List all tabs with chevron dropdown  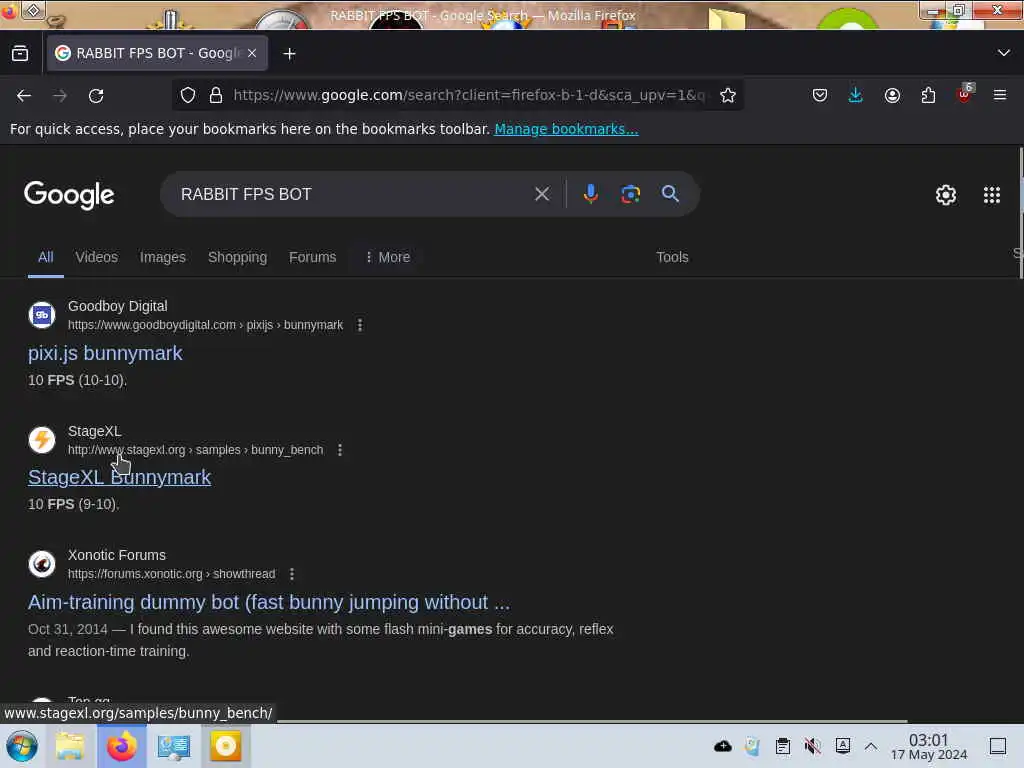click(x=1004, y=53)
